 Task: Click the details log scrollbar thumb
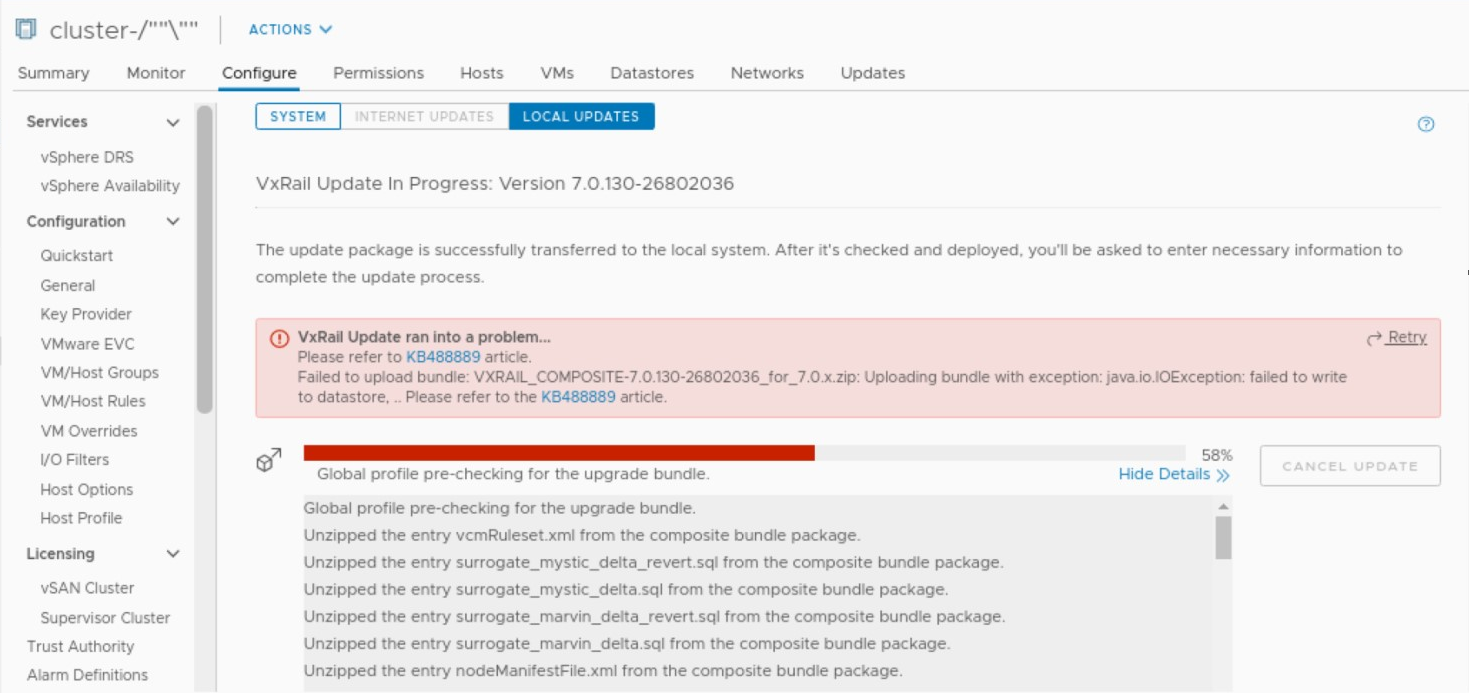(1223, 538)
